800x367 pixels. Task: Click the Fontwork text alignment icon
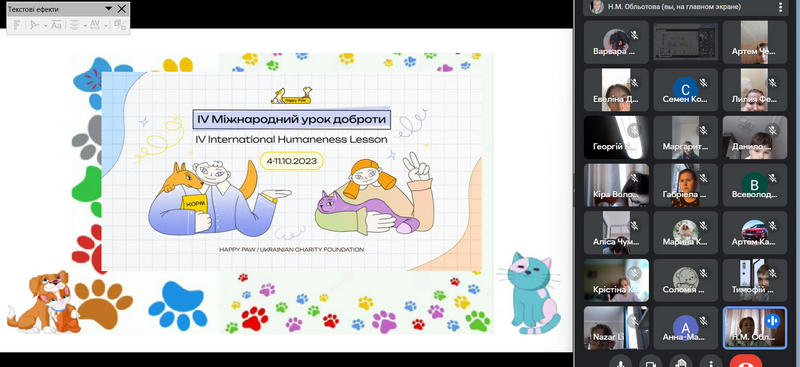click(74, 25)
